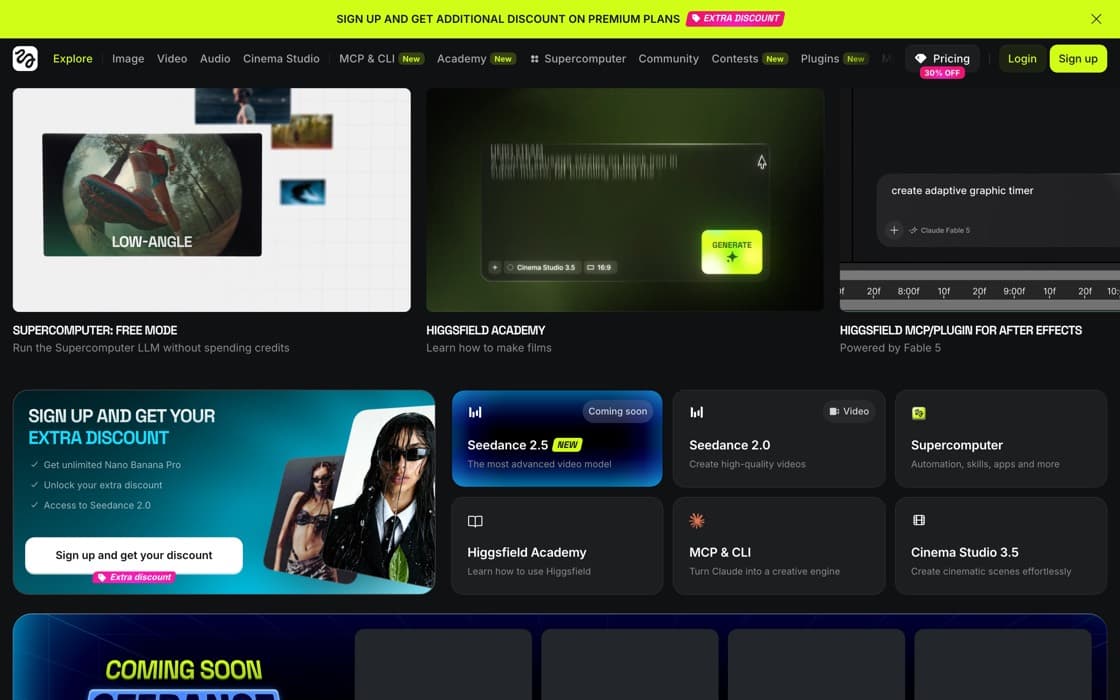The height and width of the screenshot is (700, 1120).
Task: Open the Video menu item
Action: pyautogui.click(x=172, y=59)
